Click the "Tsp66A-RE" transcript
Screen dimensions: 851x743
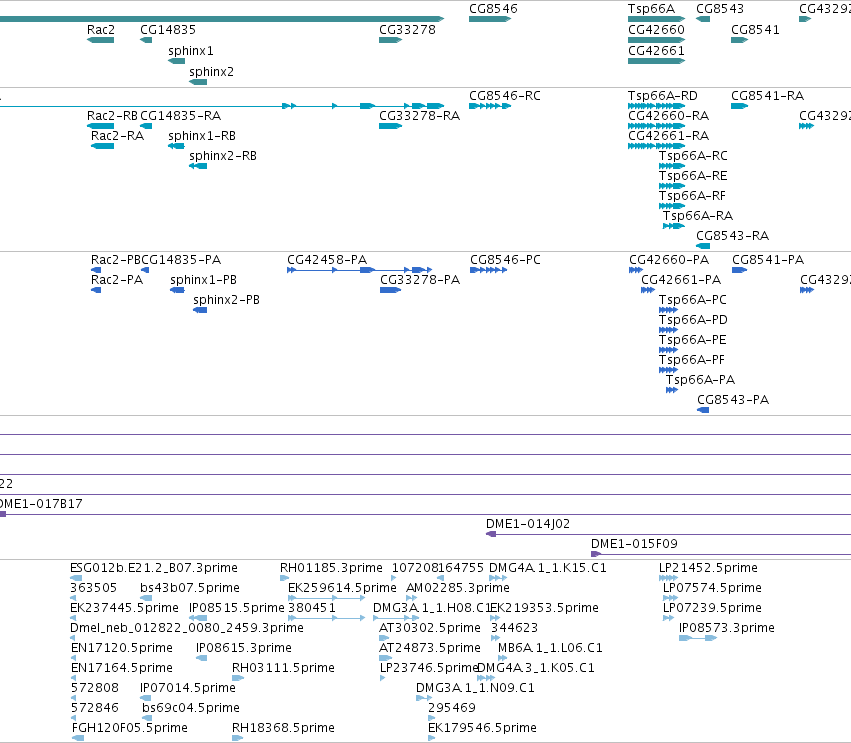693,176
